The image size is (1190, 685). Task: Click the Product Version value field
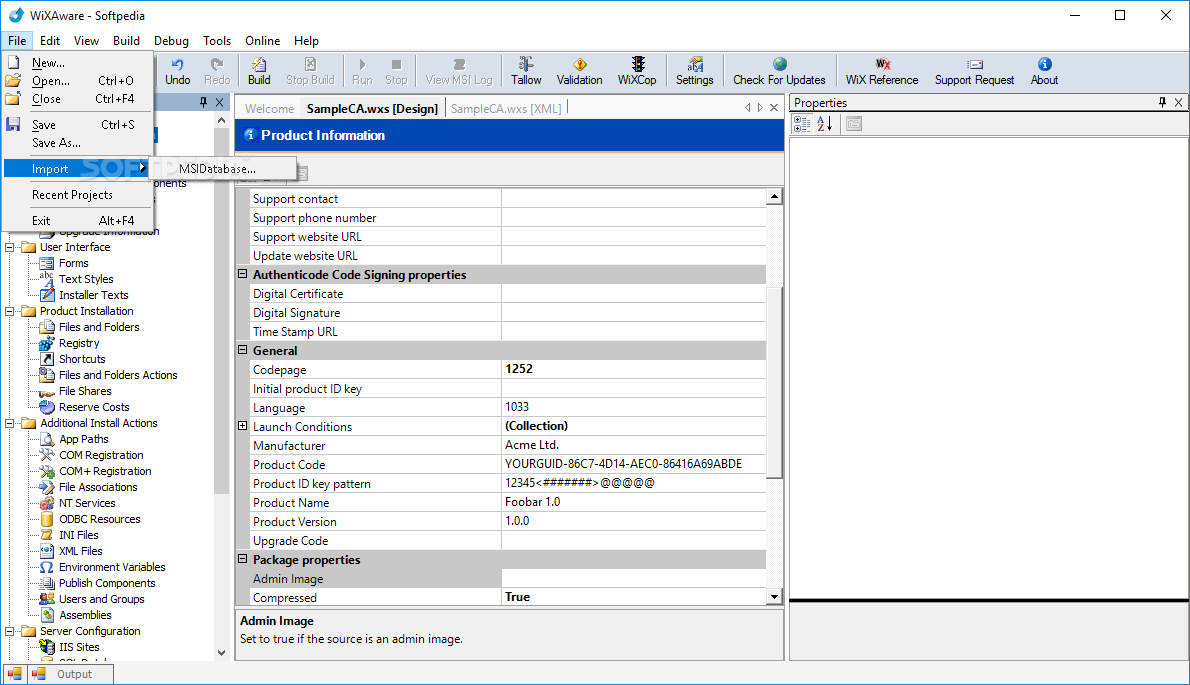click(x=633, y=521)
